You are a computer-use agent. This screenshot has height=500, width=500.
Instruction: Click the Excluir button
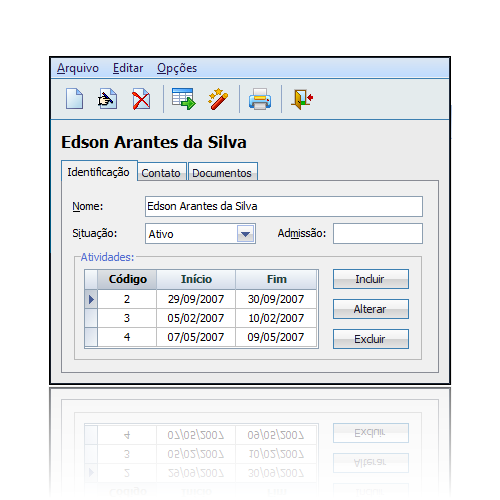click(371, 339)
